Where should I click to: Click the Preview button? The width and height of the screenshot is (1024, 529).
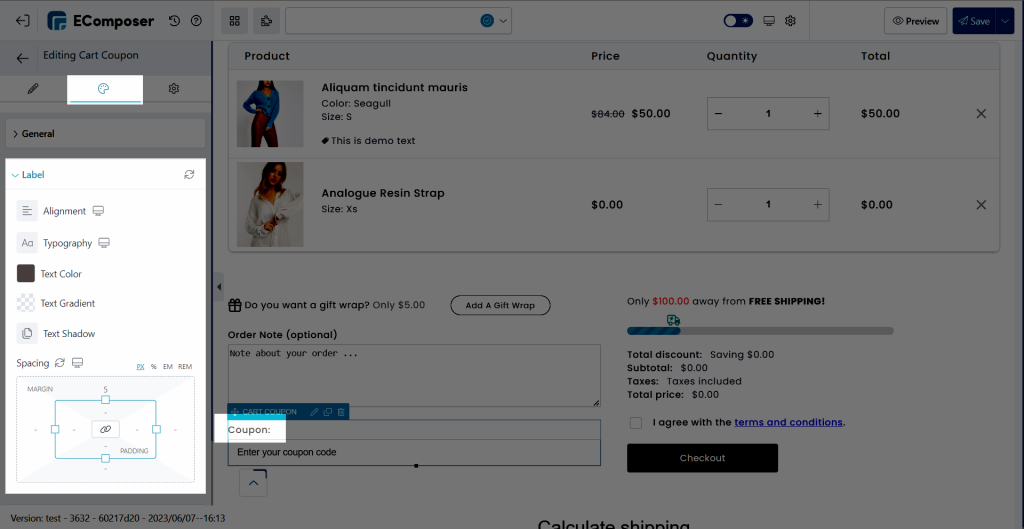click(x=916, y=21)
